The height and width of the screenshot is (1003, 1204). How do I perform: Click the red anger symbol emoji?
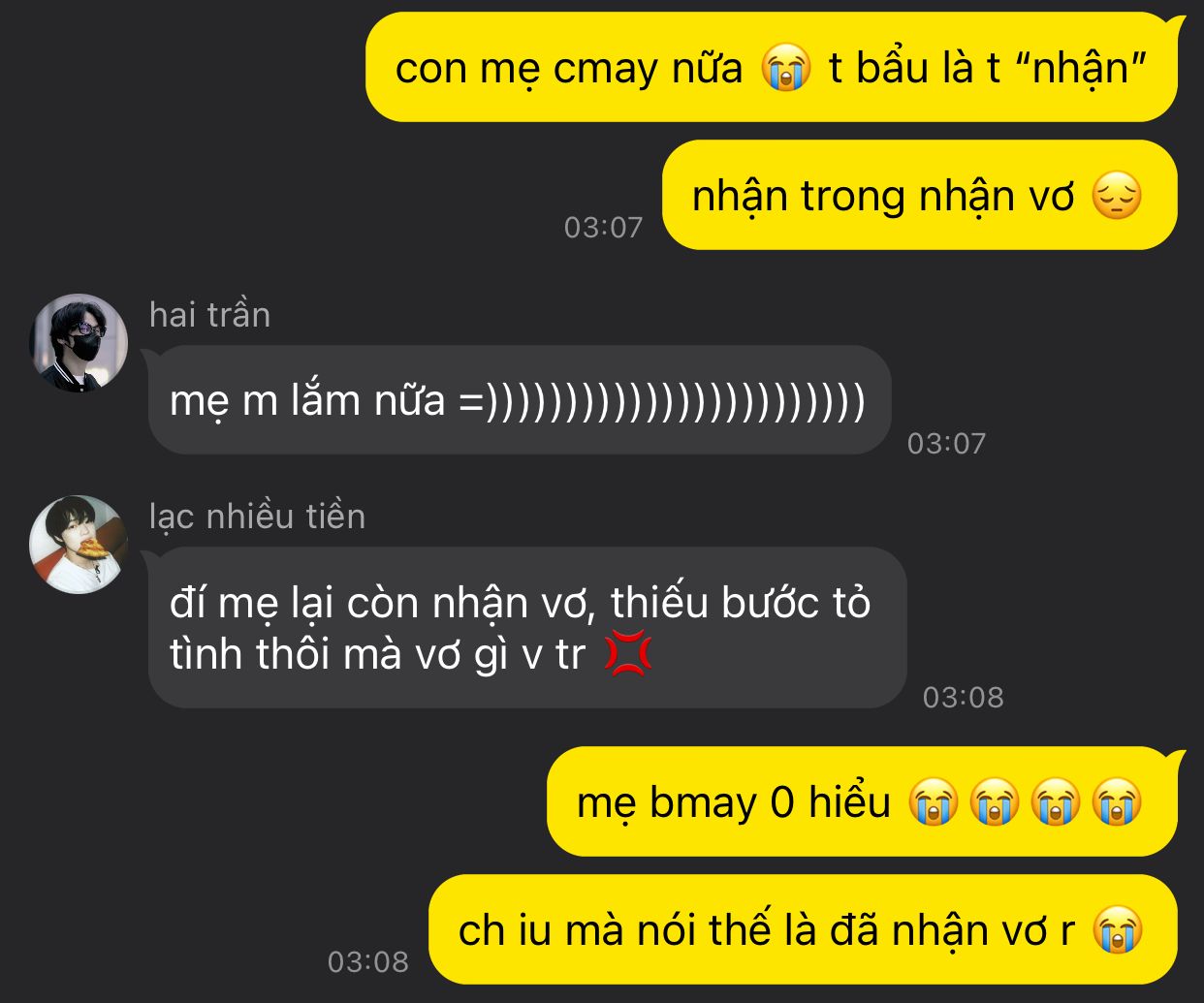(628, 654)
